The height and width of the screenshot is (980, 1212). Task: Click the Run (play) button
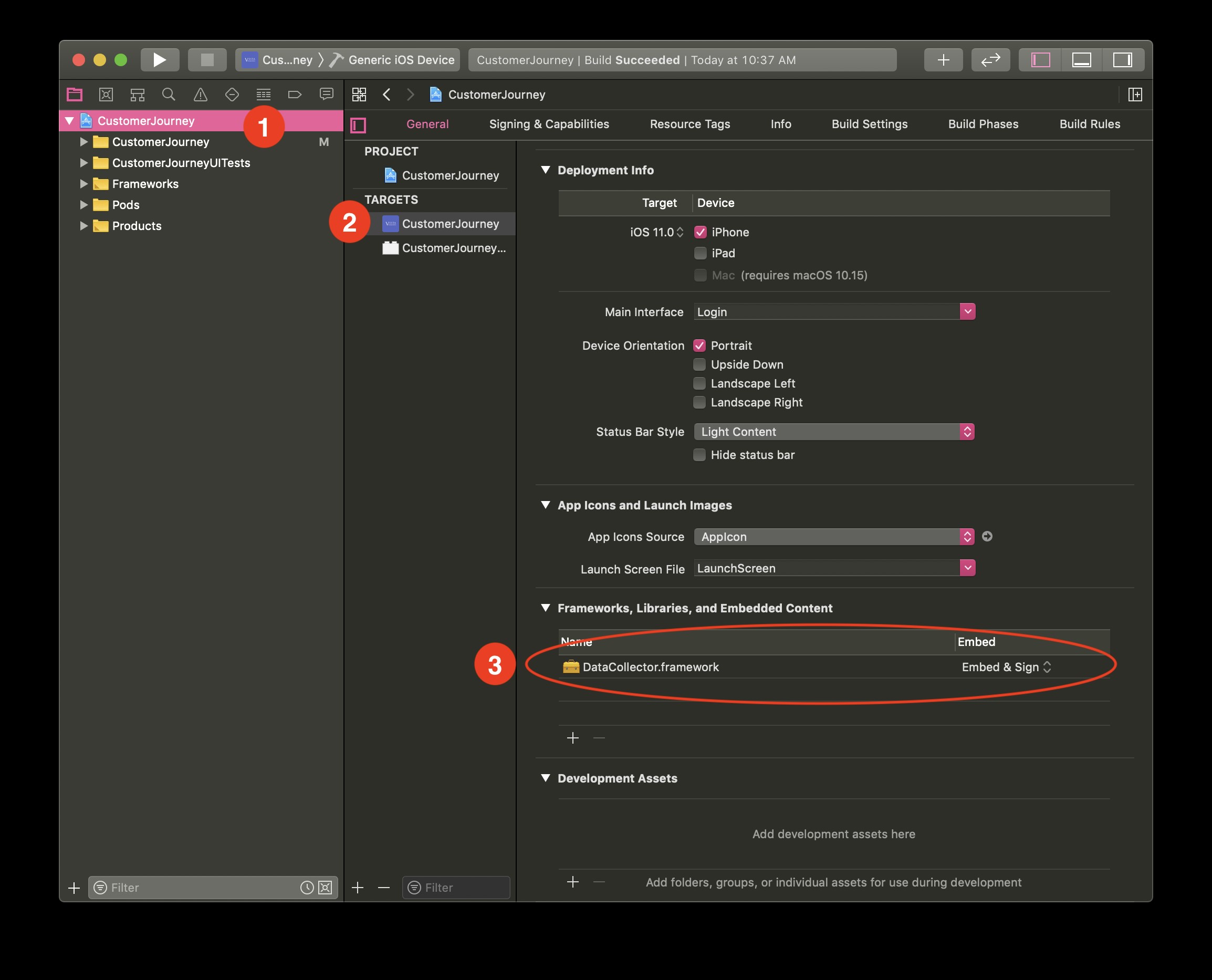coord(160,60)
